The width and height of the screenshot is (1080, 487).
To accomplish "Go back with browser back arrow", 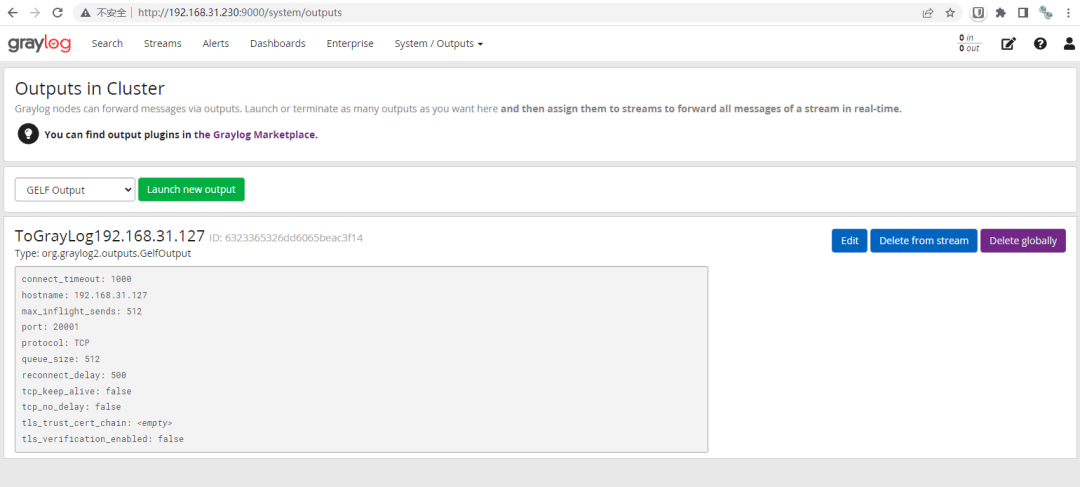I will [x=12, y=12].
